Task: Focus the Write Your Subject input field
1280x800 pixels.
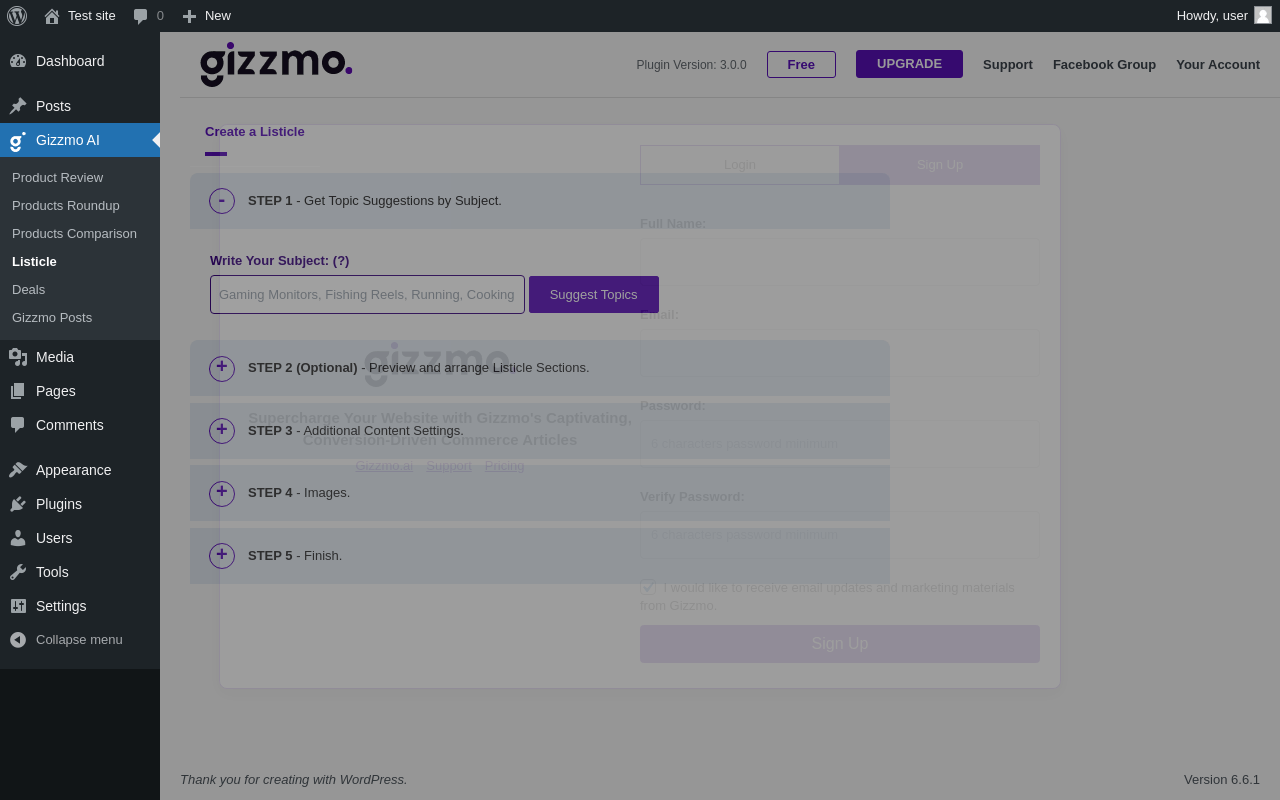Action: pyautogui.click(x=367, y=295)
